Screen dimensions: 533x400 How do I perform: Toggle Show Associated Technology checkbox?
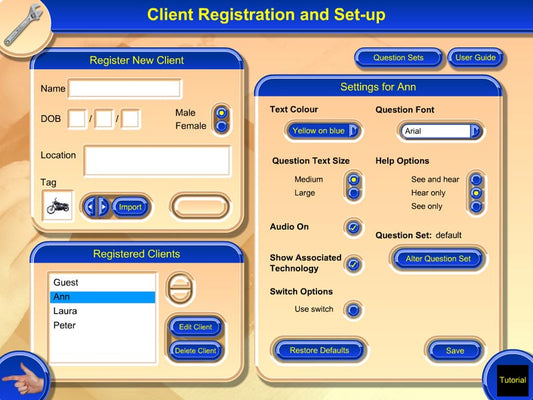click(x=354, y=264)
